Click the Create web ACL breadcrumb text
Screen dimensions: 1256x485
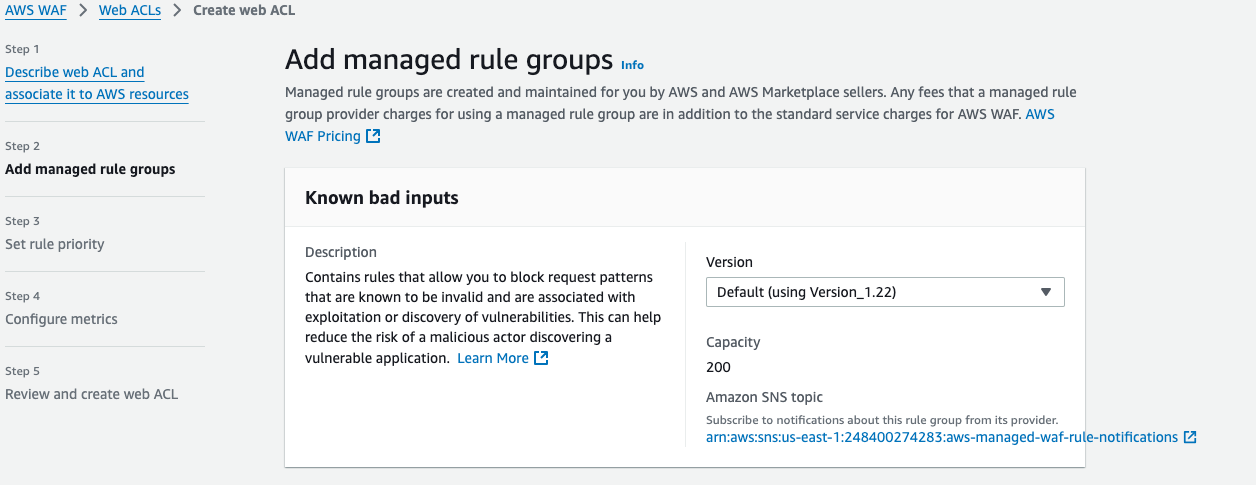244,11
